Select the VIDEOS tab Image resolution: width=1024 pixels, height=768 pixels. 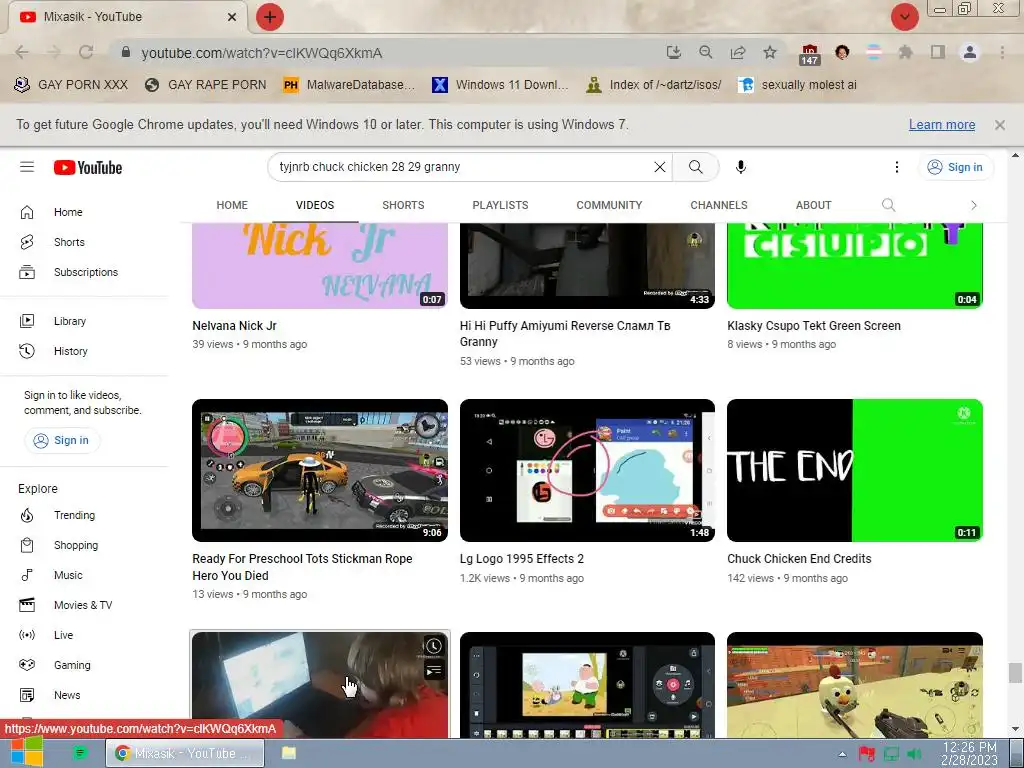coord(315,205)
